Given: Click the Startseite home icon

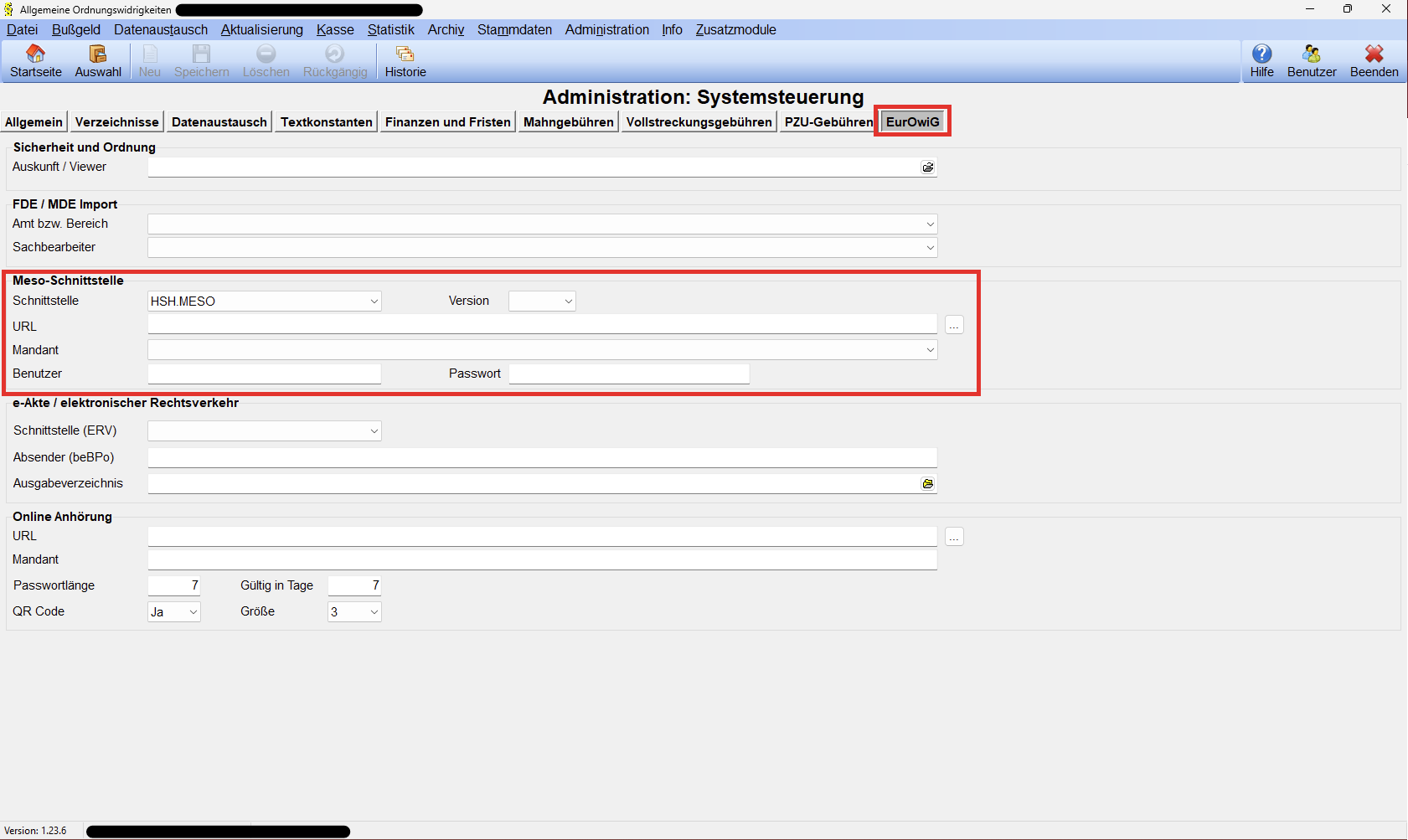Looking at the screenshot, I should click(35, 54).
